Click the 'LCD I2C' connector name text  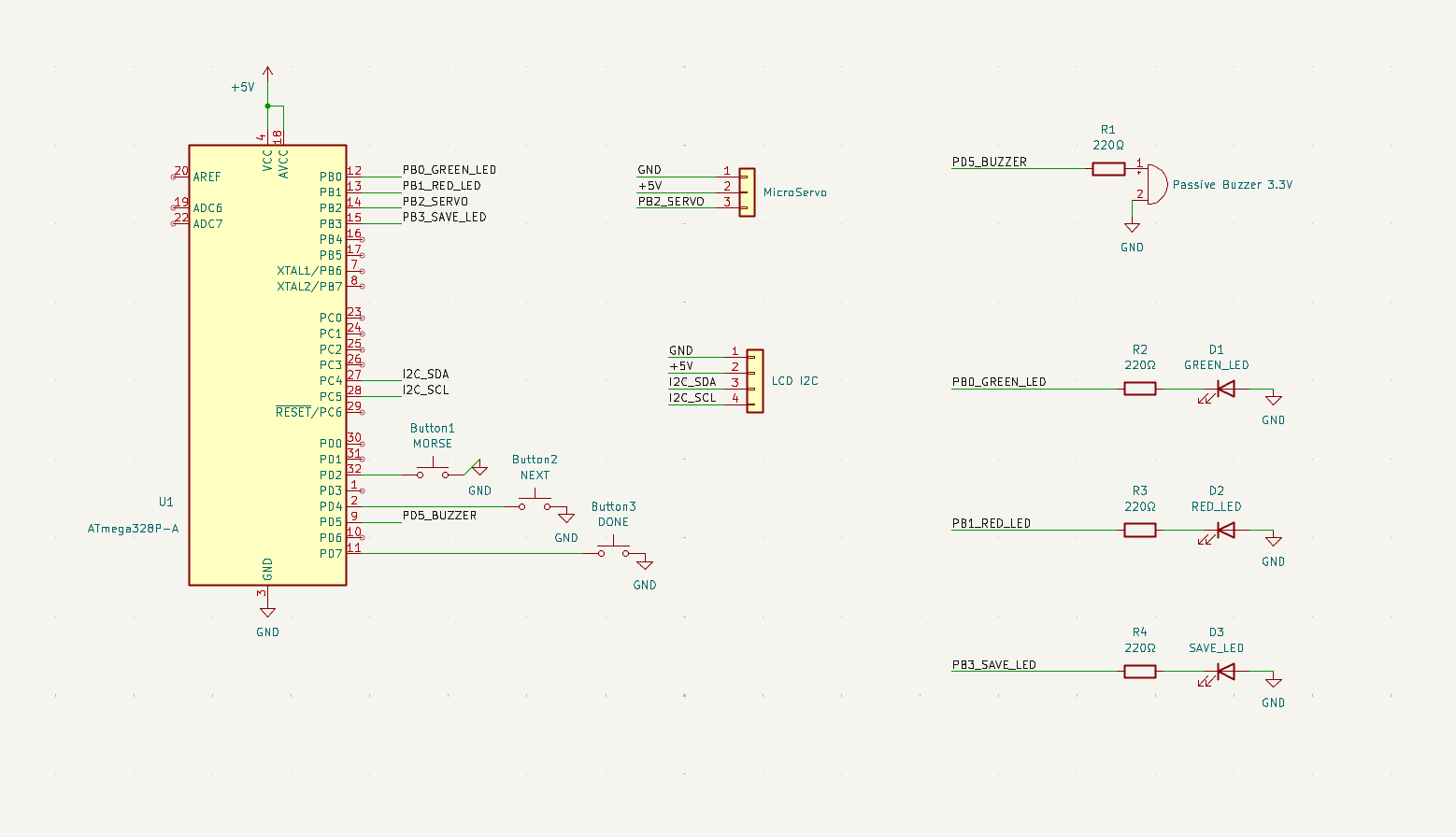pyautogui.click(x=795, y=381)
